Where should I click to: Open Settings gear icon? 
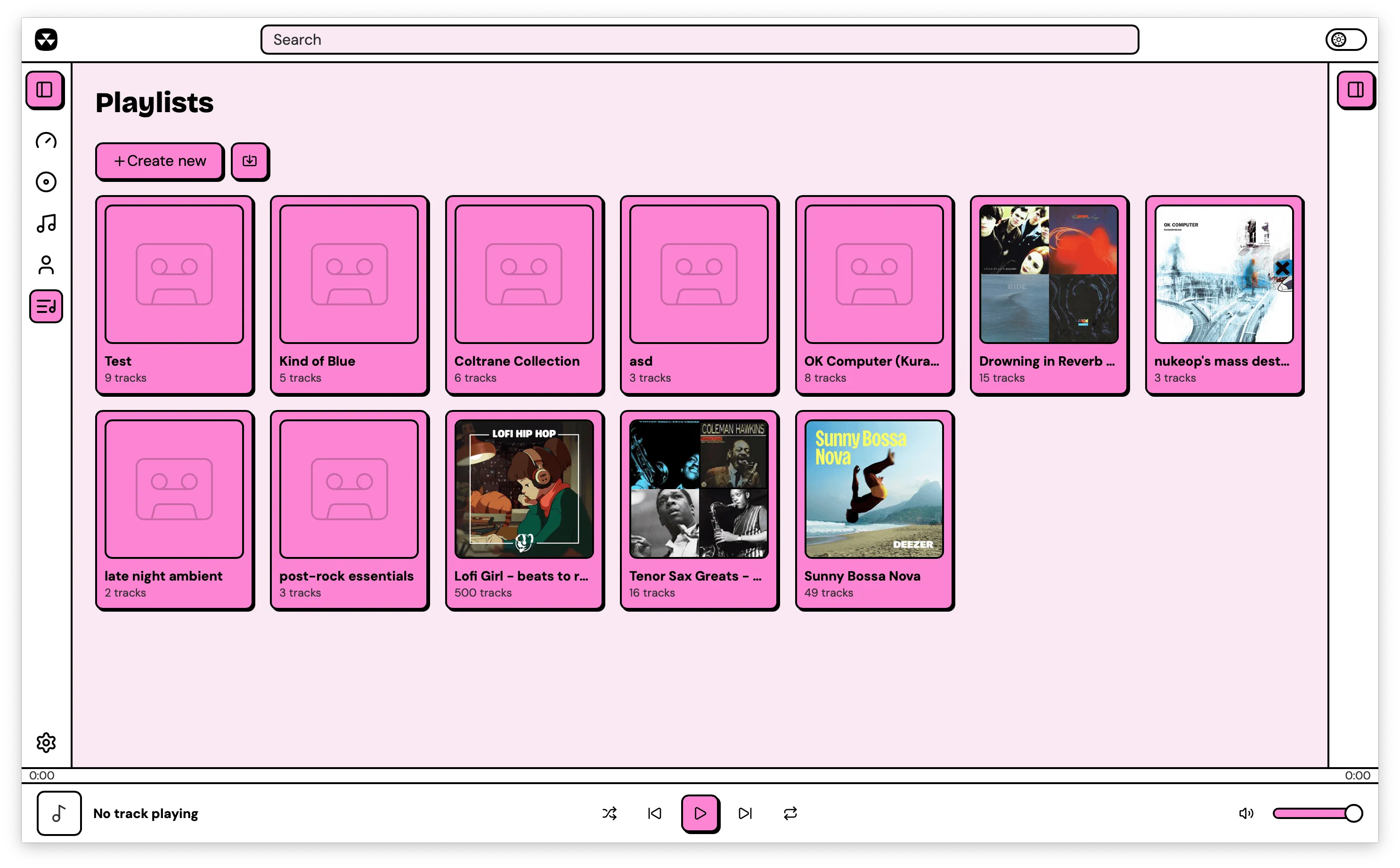[46, 742]
